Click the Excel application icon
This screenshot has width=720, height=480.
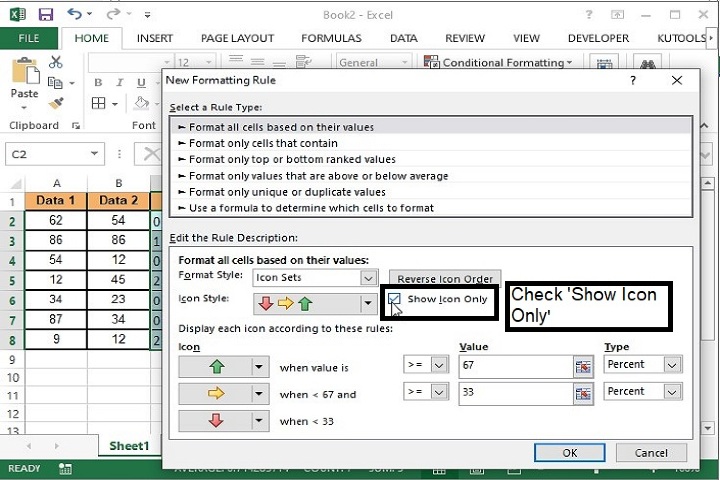coord(17,15)
